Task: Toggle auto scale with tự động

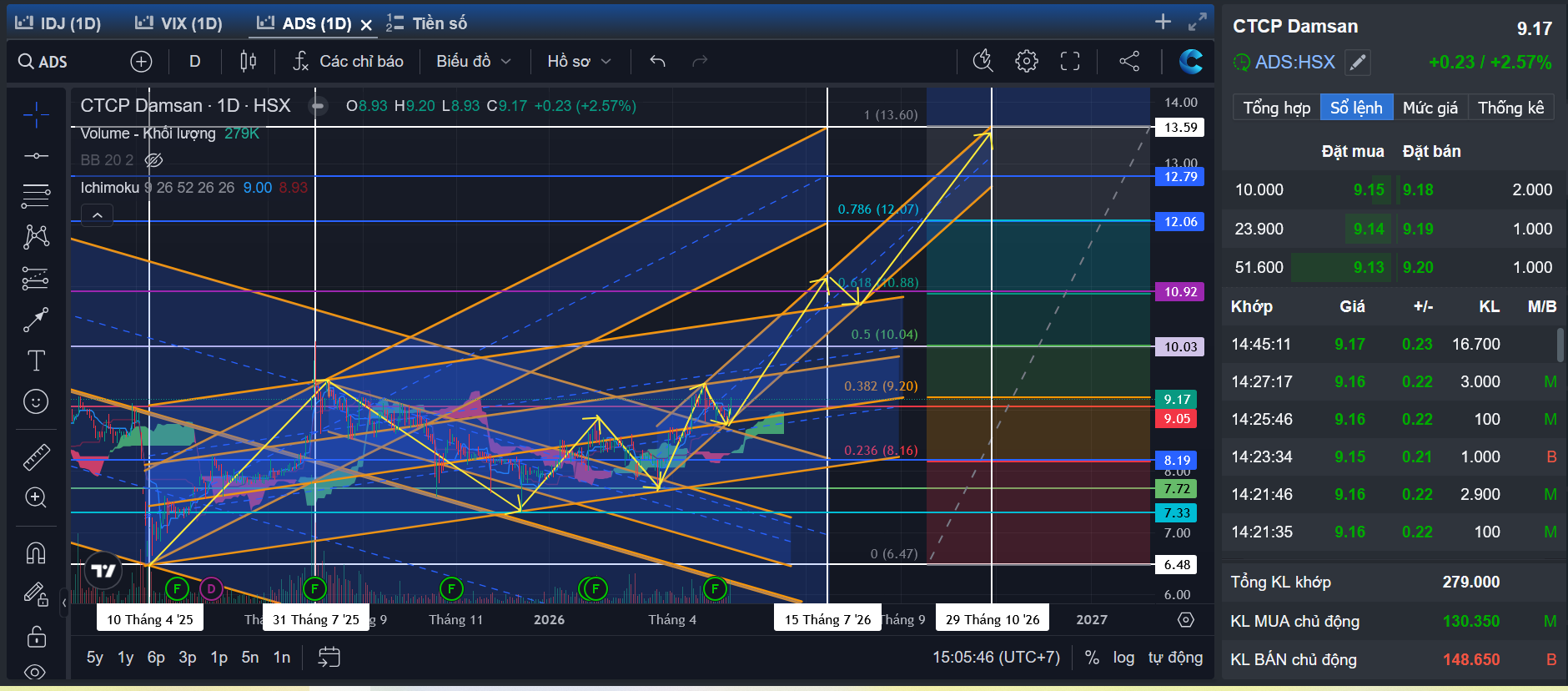Action: pos(1175,658)
